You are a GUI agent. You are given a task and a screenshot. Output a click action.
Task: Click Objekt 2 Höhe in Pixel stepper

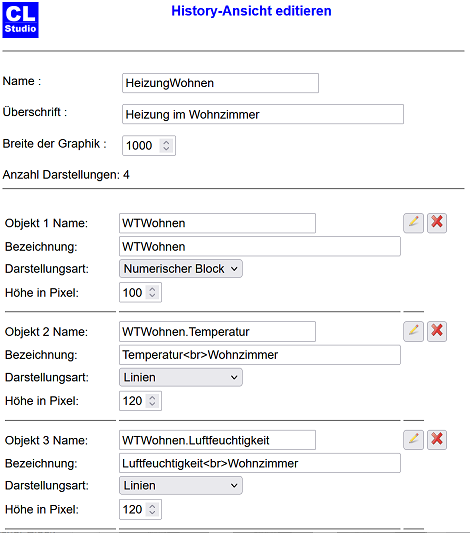click(x=152, y=401)
